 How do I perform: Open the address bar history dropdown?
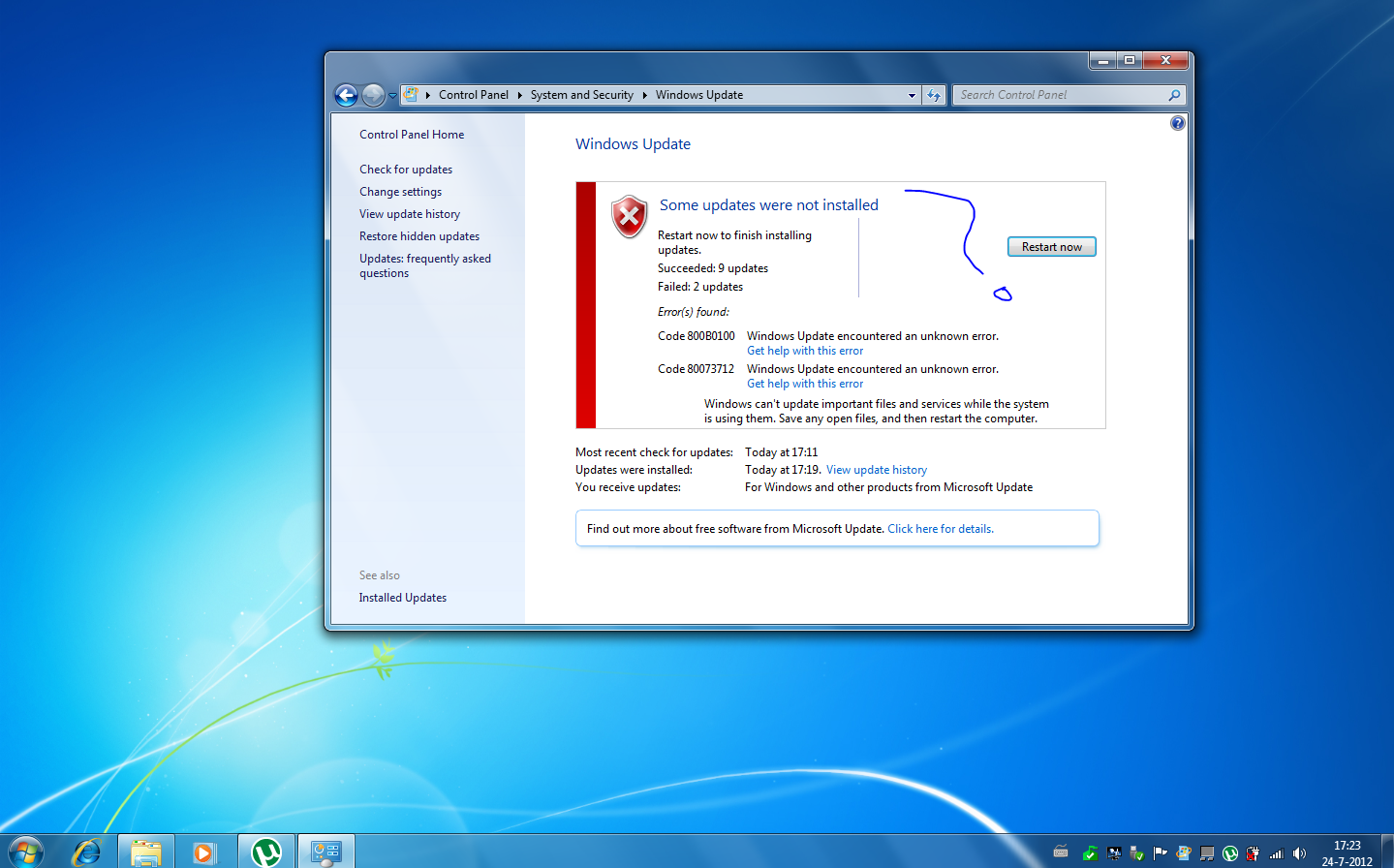point(912,95)
